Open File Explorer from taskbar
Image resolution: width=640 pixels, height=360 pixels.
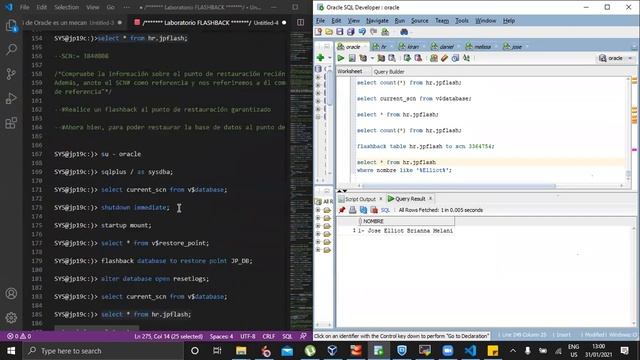pyautogui.click(x=241, y=351)
